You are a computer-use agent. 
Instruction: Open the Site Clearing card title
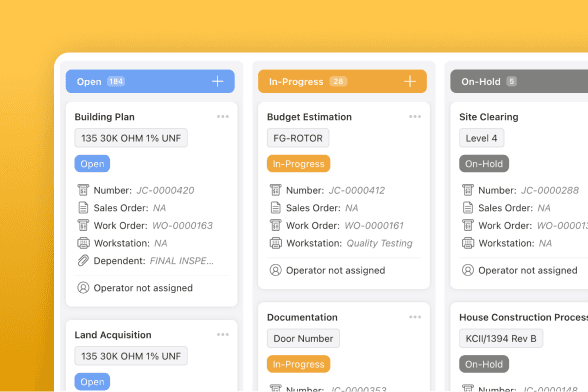489,117
